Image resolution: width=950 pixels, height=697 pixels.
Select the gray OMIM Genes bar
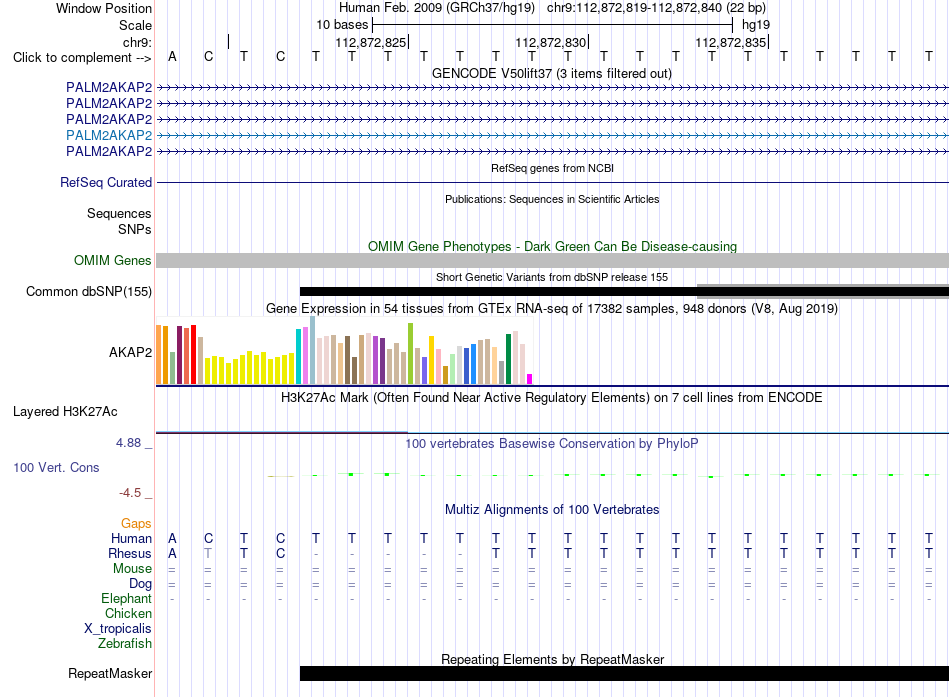552,261
